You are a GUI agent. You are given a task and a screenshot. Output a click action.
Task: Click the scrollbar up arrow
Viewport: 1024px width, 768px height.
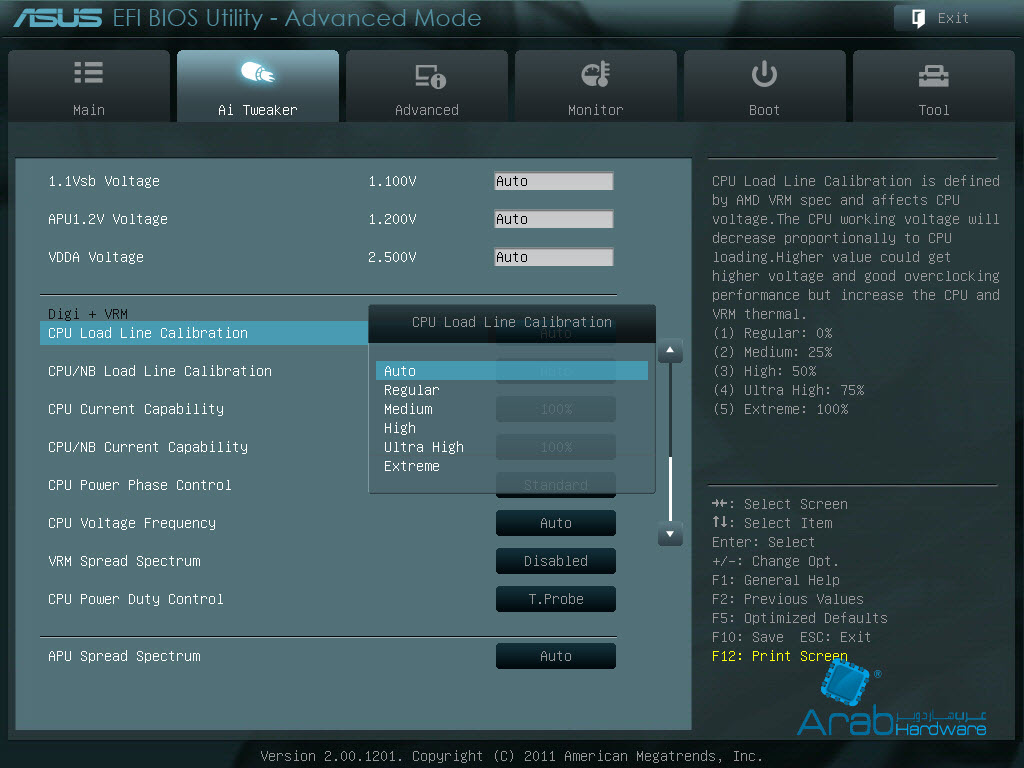(x=670, y=351)
